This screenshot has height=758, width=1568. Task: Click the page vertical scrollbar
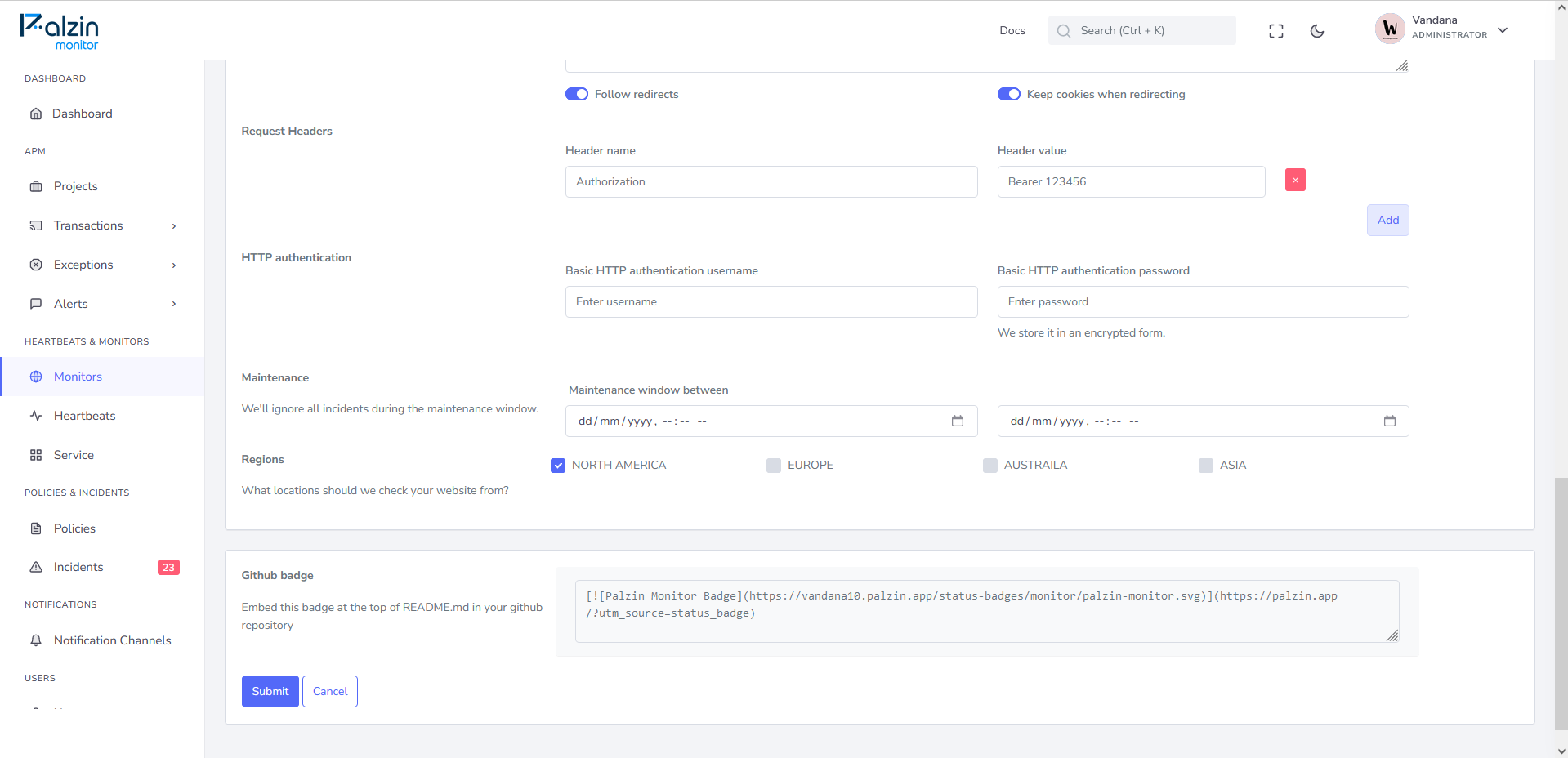tap(1561, 604)
